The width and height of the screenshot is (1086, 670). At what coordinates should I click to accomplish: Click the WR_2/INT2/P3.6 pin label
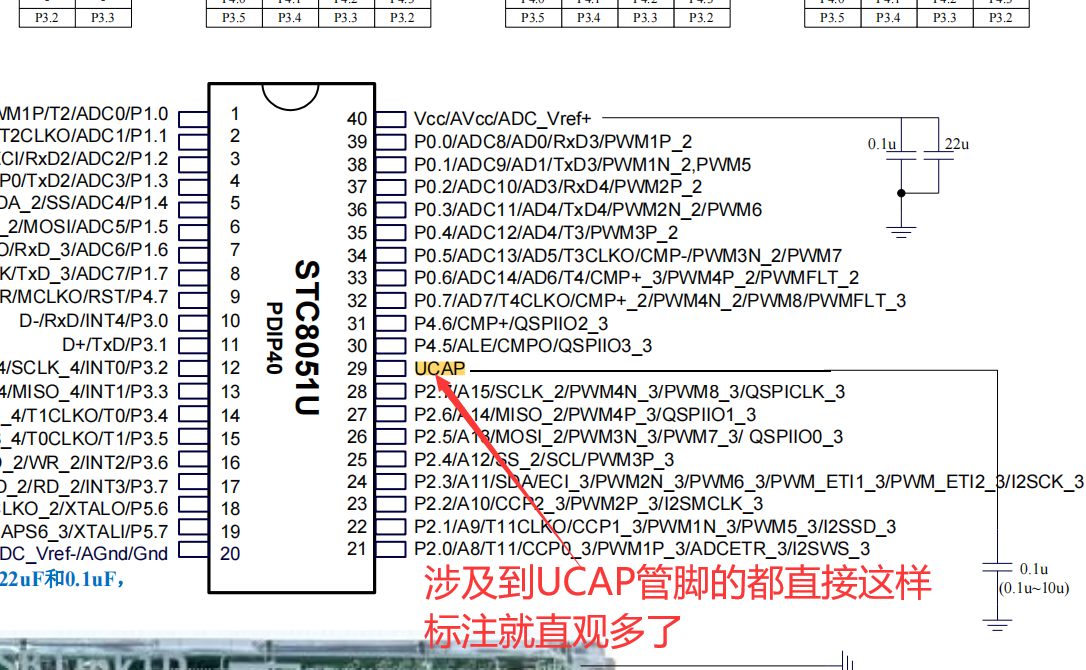pos(84,463)
